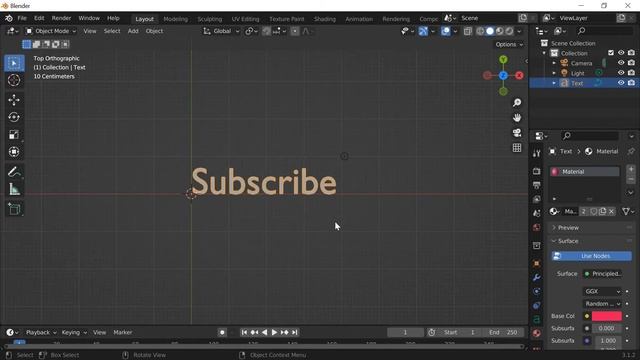This screenshot has height=360, width=640.
Task: Select the Transform tool
Action: tap(14, 151)
